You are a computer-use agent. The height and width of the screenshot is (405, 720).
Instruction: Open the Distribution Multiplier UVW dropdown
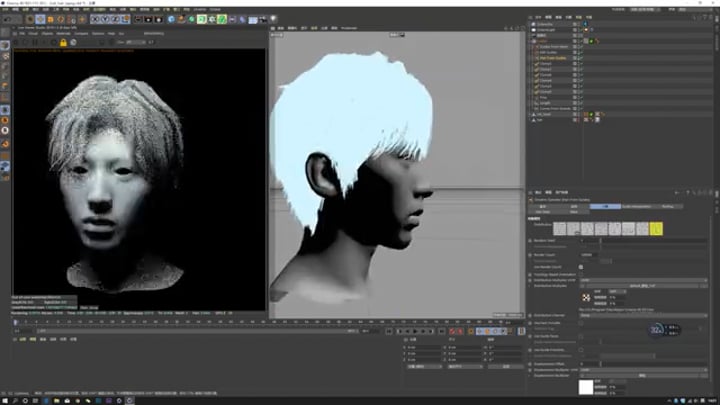[640, 281]
